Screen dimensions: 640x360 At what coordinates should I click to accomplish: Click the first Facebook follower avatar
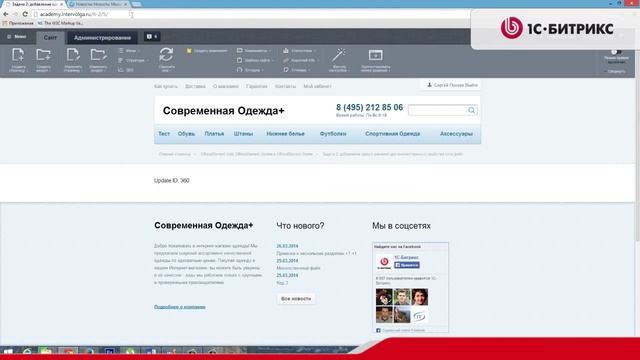(384, 297)
